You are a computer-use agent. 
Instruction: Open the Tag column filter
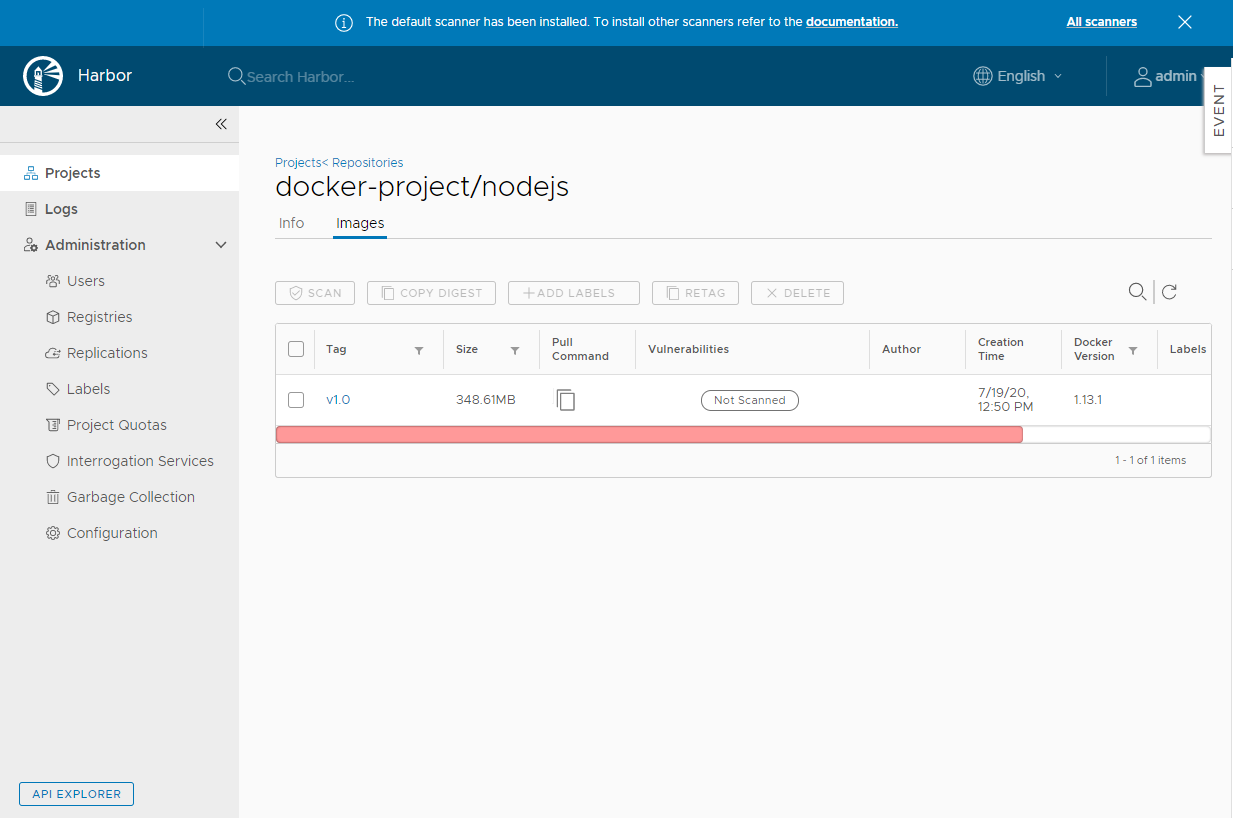pos(419,350)
